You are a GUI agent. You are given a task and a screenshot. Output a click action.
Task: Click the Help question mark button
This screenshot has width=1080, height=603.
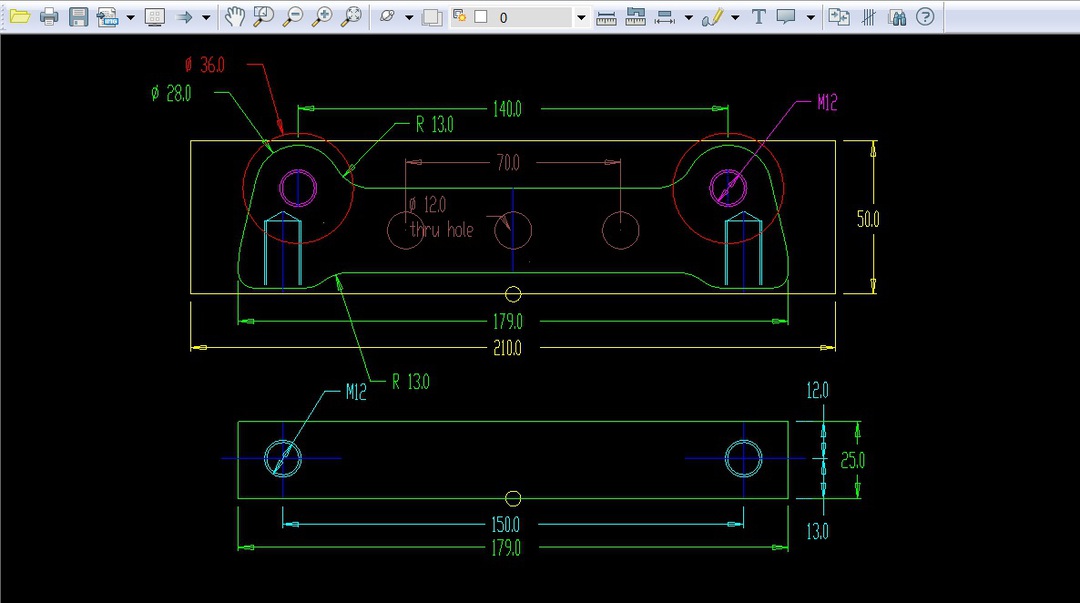coord(922,17)
